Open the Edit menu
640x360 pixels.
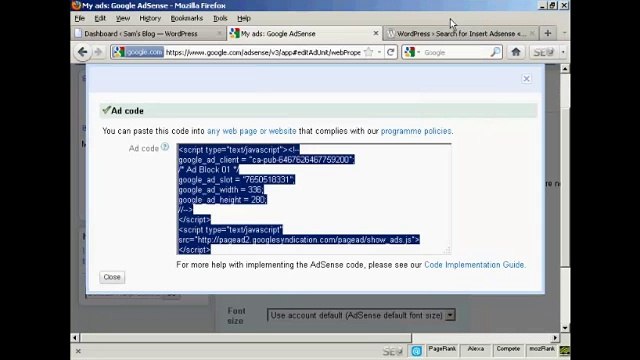pos(100,18)
